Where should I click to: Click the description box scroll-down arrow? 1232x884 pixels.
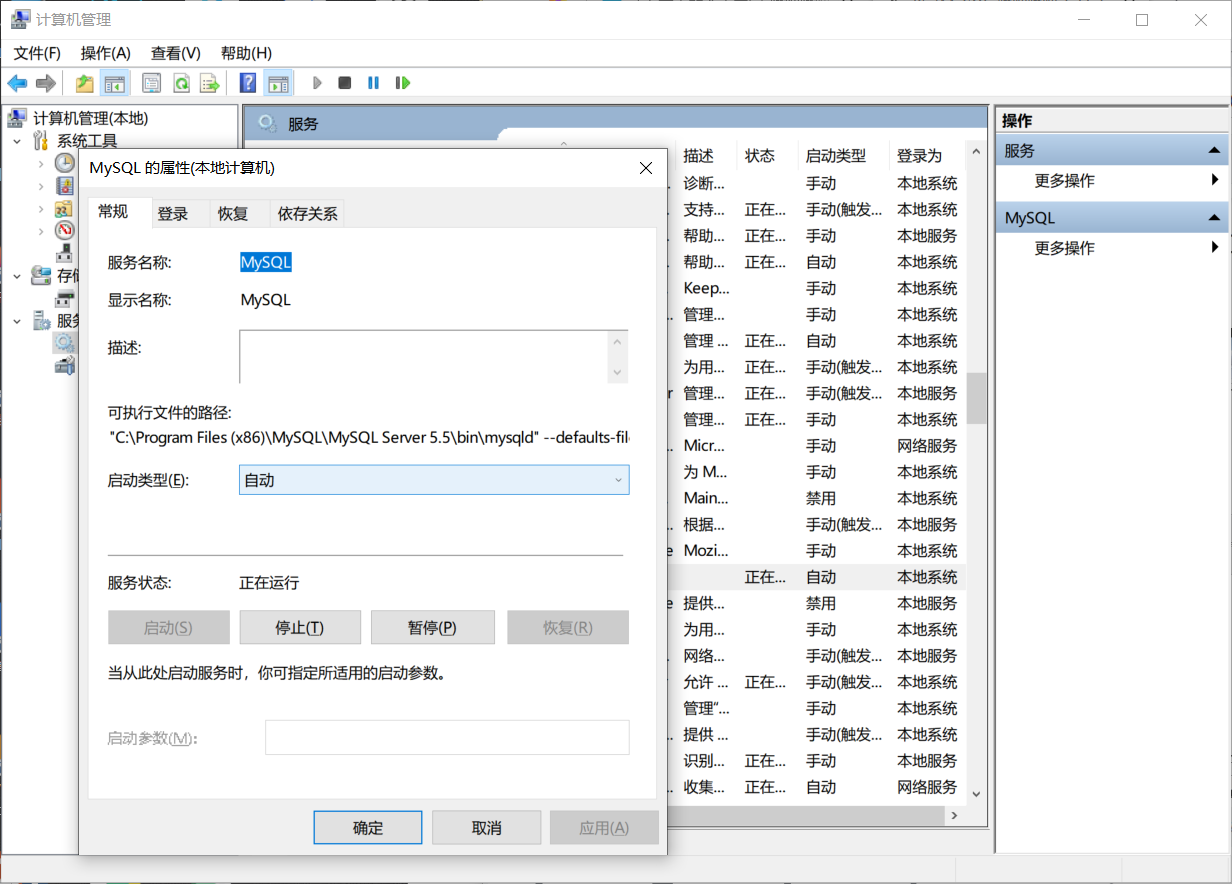(x=618, y=372)
